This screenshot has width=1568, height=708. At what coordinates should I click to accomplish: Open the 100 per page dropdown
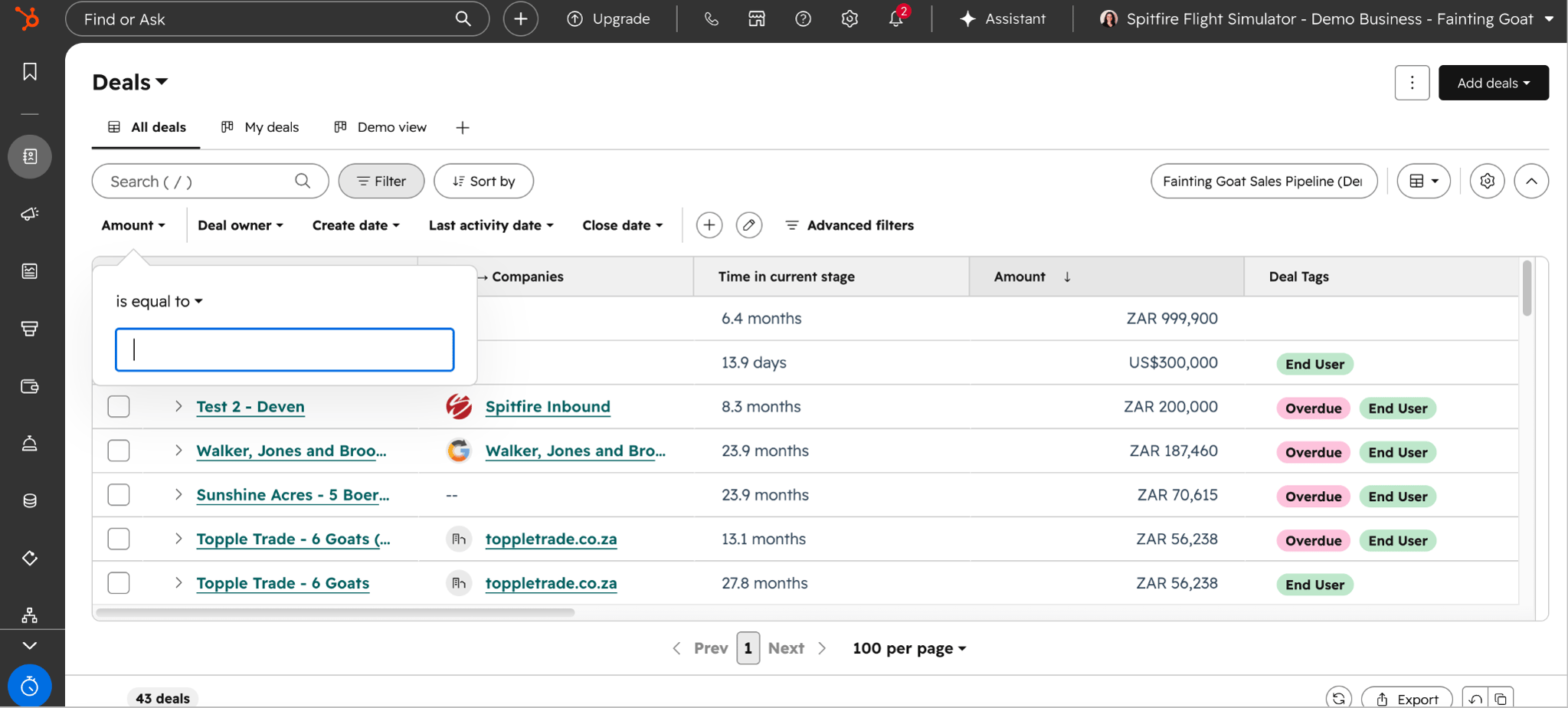909,648
